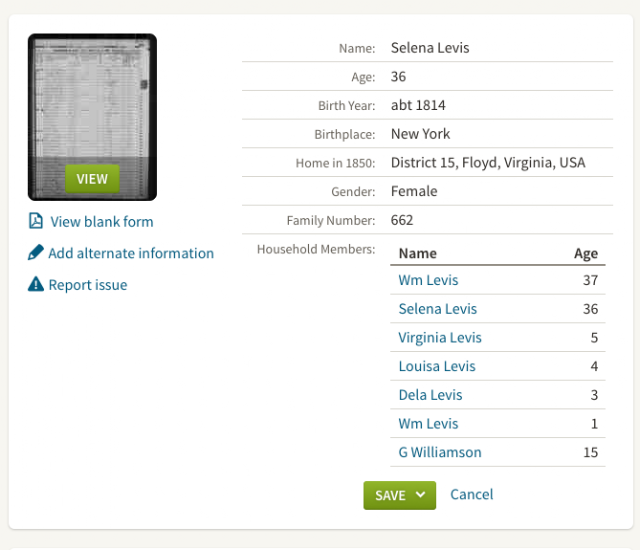Open the Virginia Levis record
The height and width of the screenshot is (550, 640).
(440, 337)
